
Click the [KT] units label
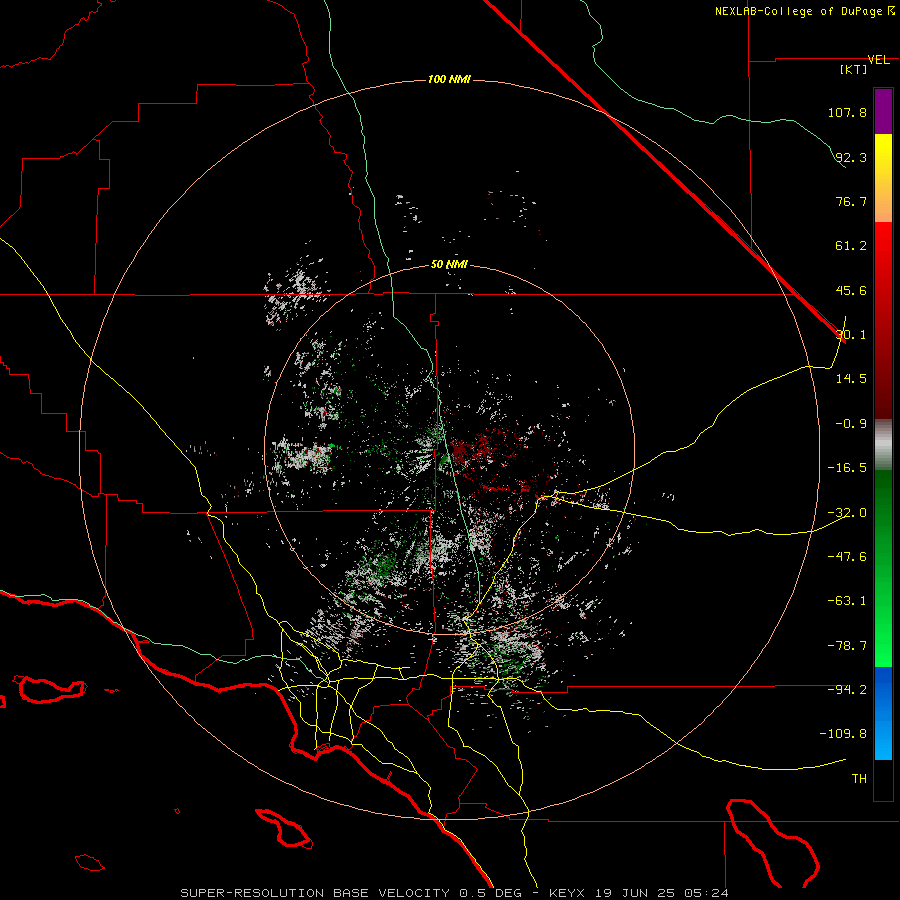854,69
